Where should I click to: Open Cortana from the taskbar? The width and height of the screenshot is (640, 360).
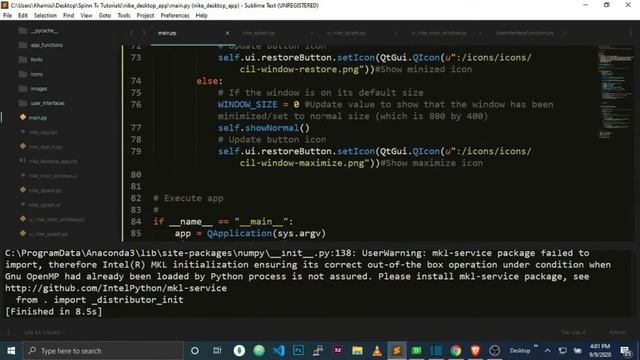pos(195,351)
